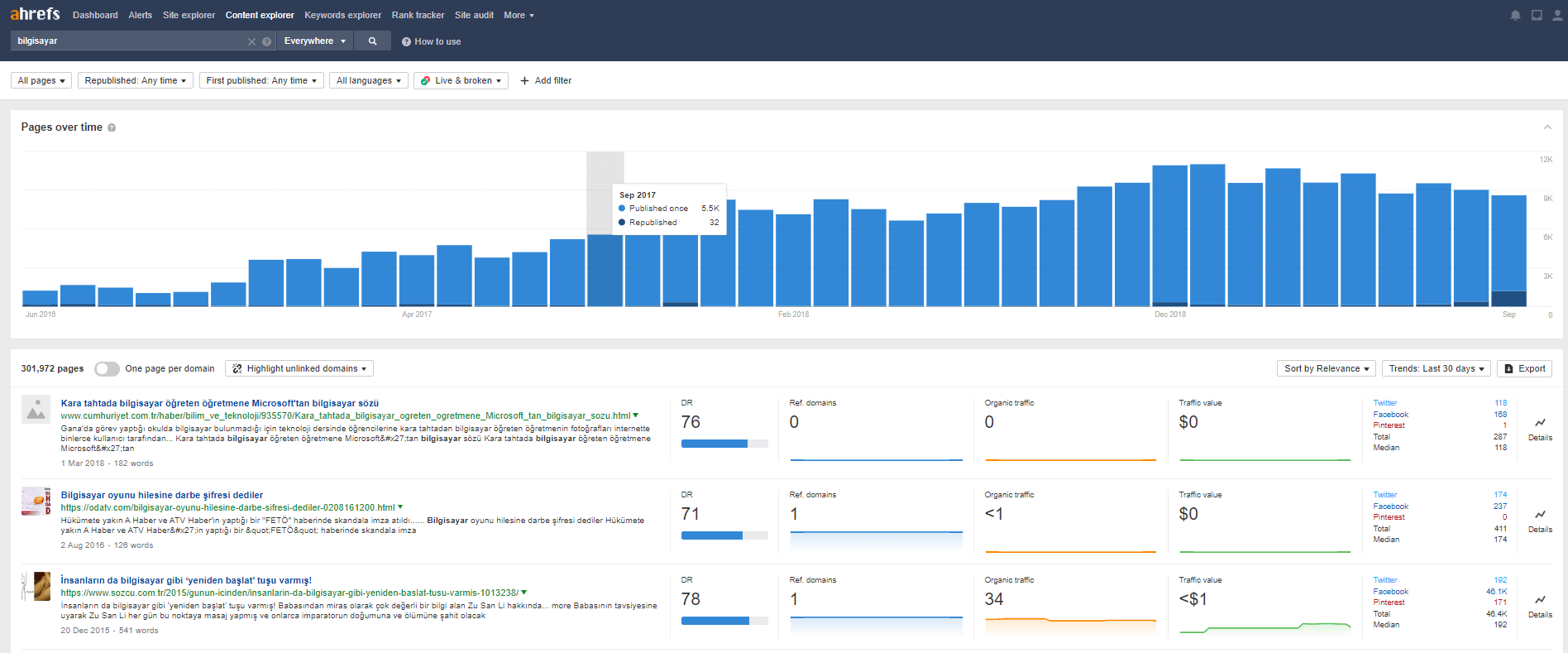Click the plus icon for Add filter

click(x=524, y=80)
